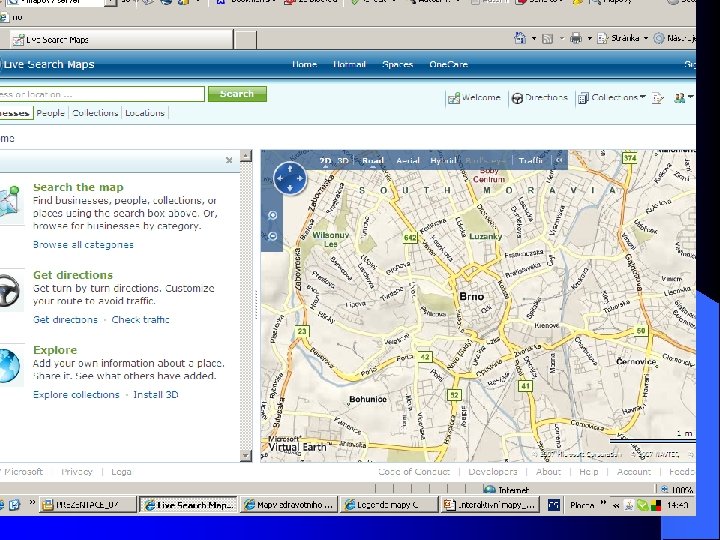
Task: Click the Internet zone indicator in the status bar
Action: tap(506, 489)
